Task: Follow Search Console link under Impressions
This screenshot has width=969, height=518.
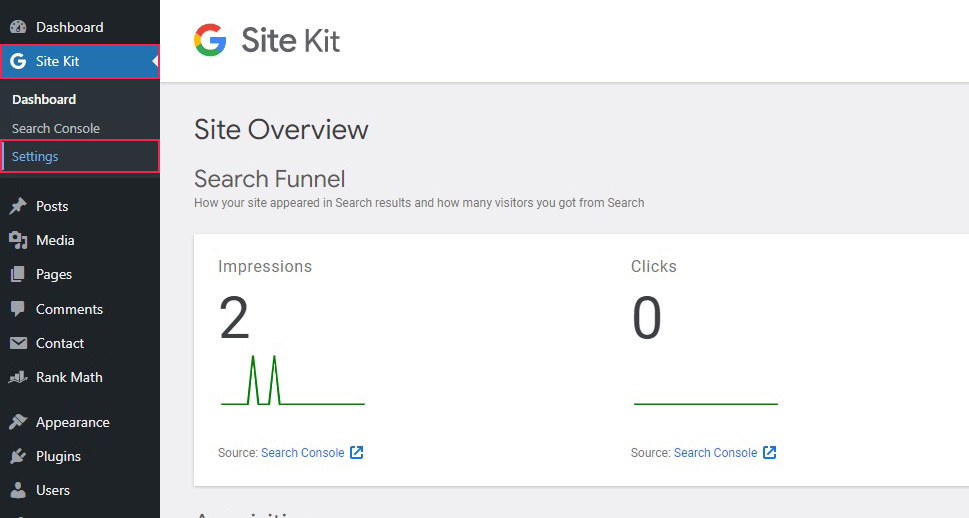Action: click(303, 452)
